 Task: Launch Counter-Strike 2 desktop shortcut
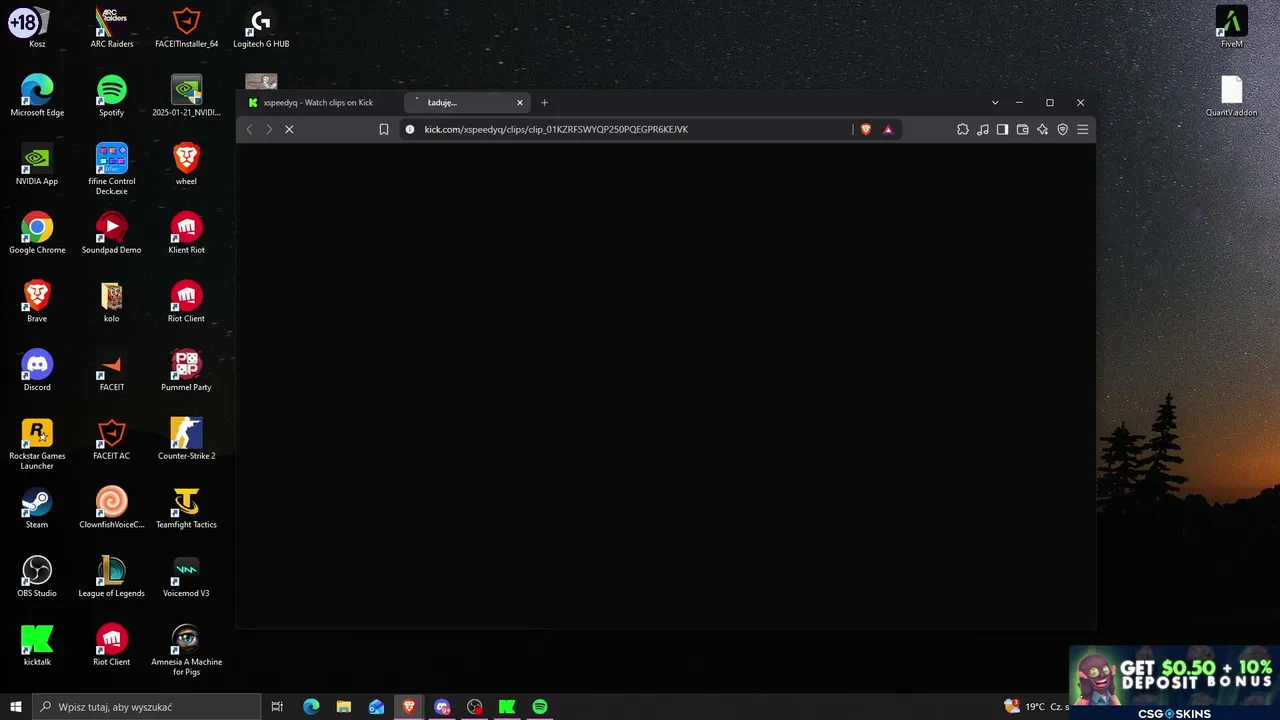tap(186, 440)
